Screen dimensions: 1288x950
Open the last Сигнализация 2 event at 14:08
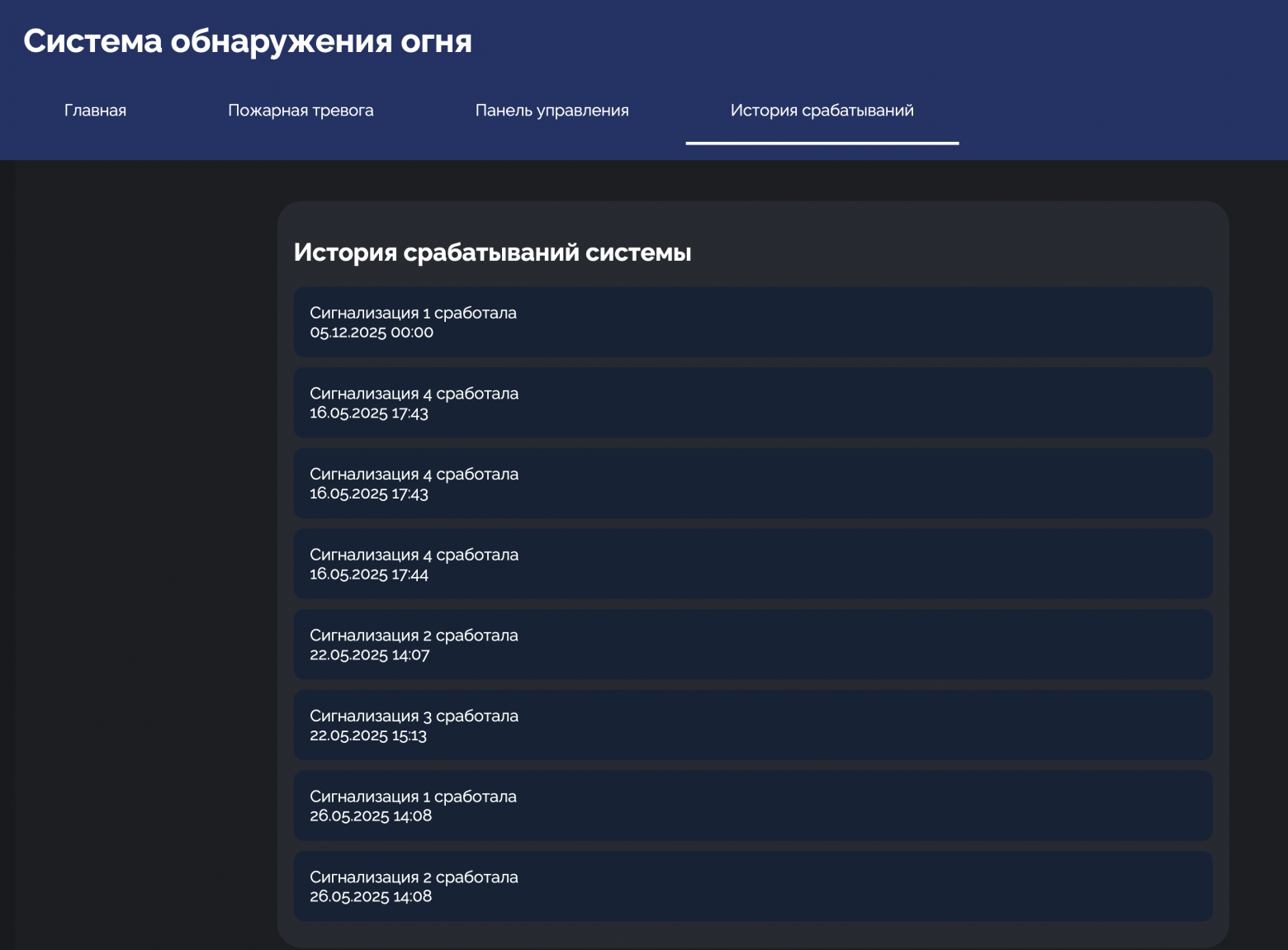tap(750, 886)
